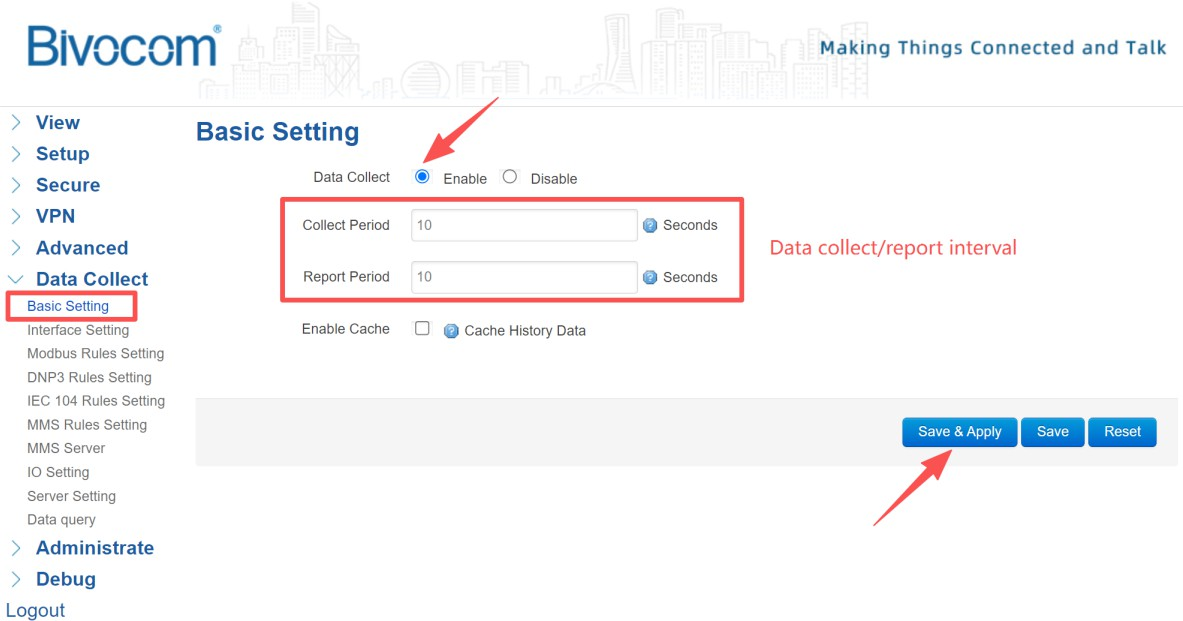Go to IEC 104 Rules Setting
Image resolution: width=1183 pixels, height=621 pixels.
click(x=96, y=401)
